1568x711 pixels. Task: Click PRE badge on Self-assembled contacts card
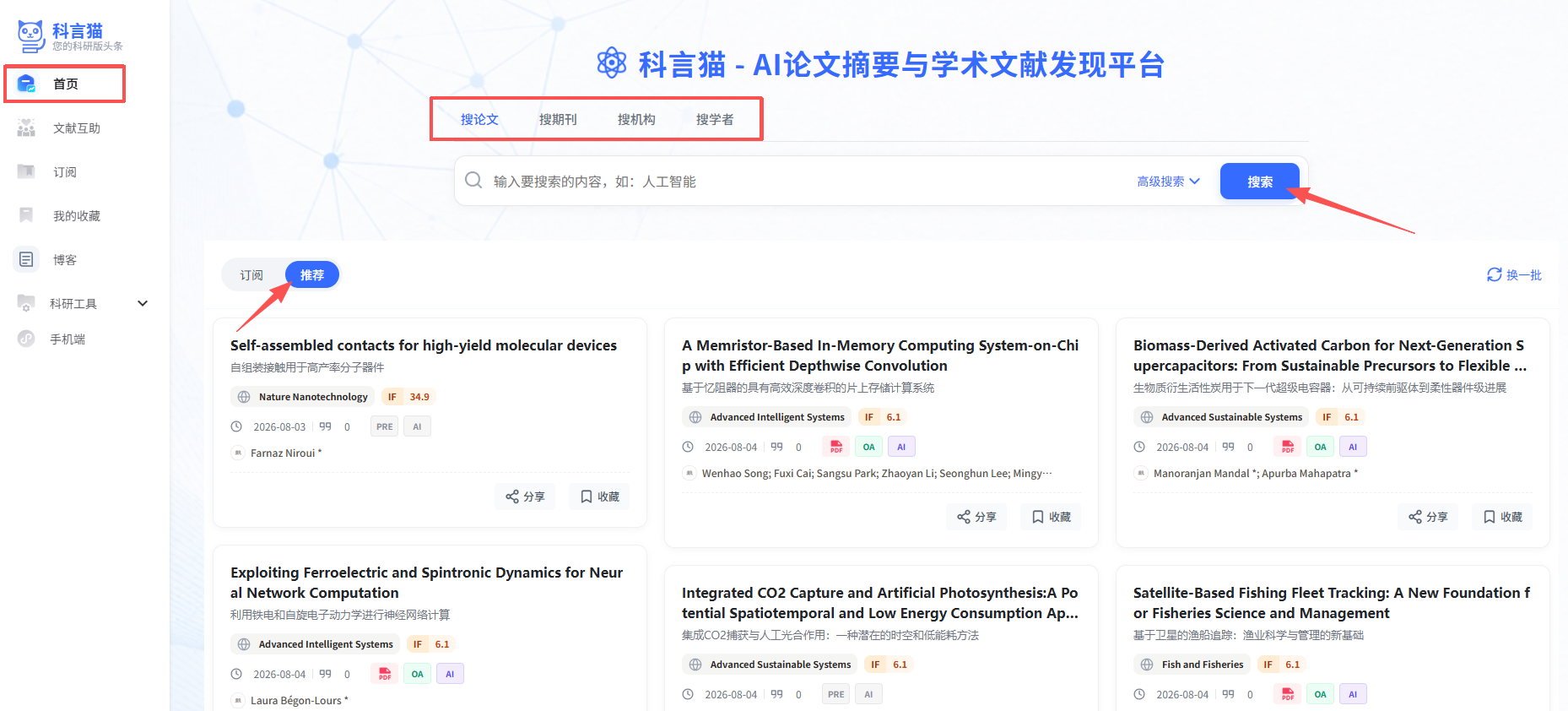click(x=385, y=426)
